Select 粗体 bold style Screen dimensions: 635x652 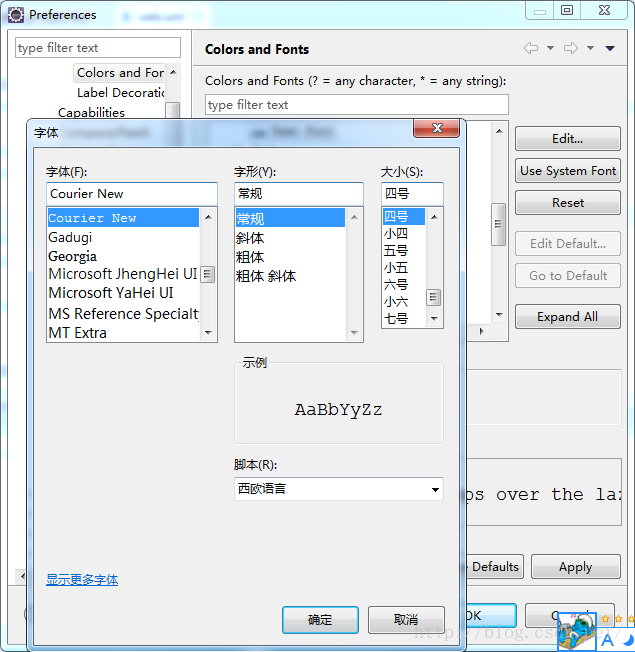tap(290, 257)
